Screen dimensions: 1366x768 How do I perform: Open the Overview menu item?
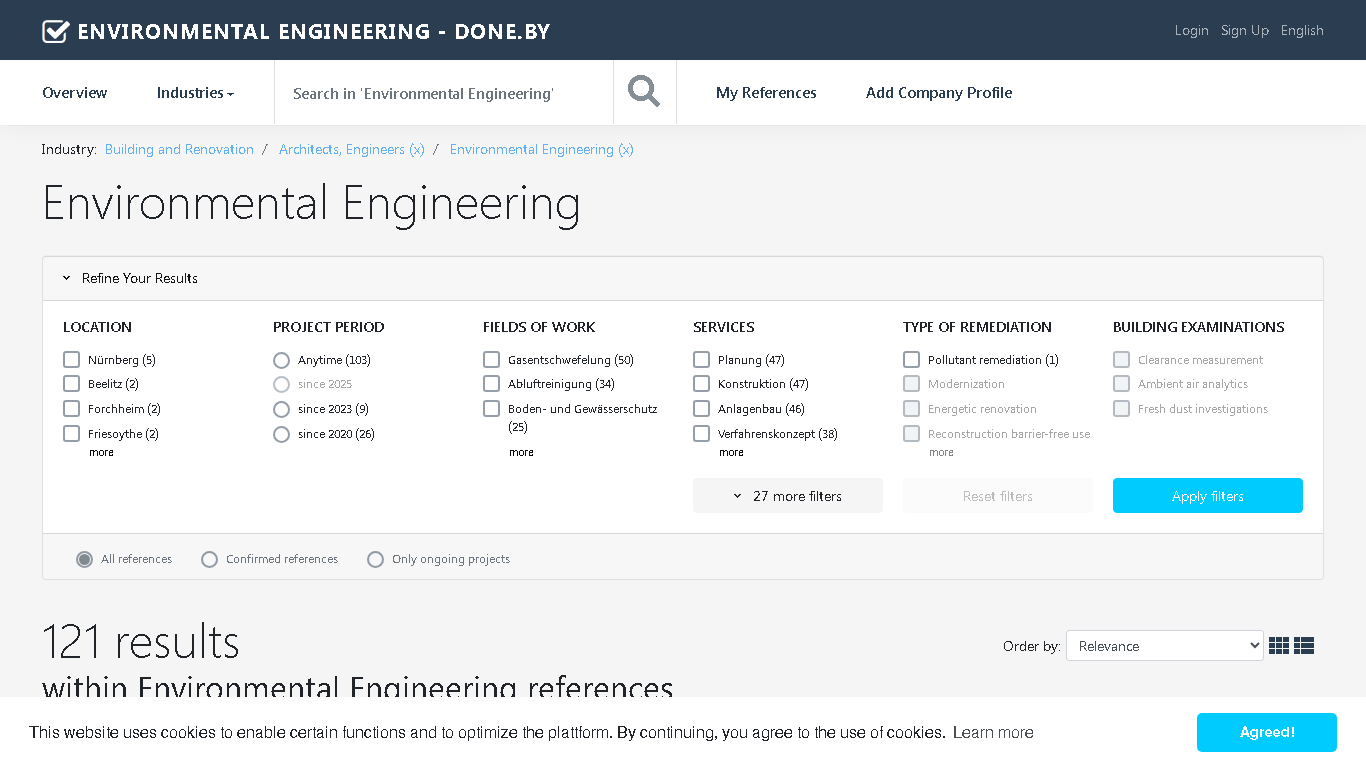[x=75, y=93]
